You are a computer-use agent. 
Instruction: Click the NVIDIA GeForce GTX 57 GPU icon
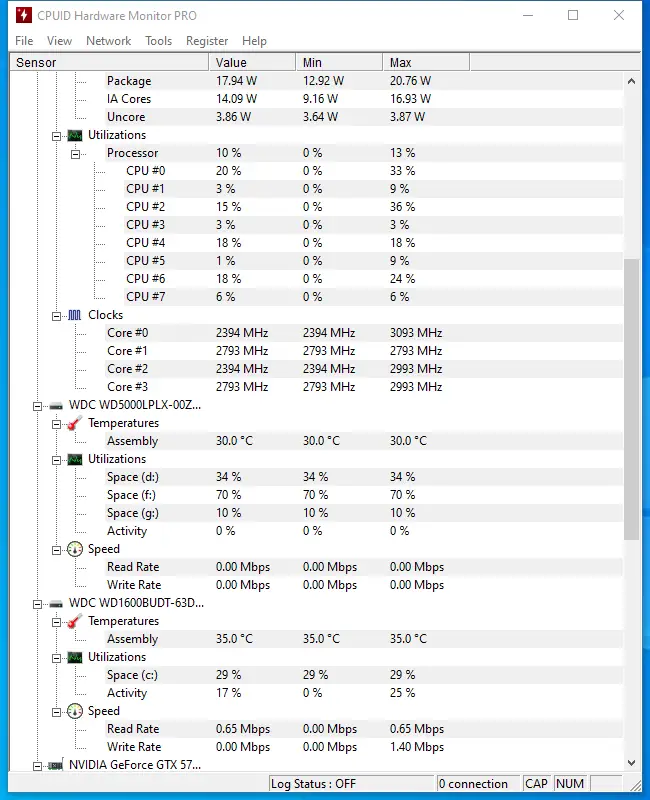(x=55, y=765)
